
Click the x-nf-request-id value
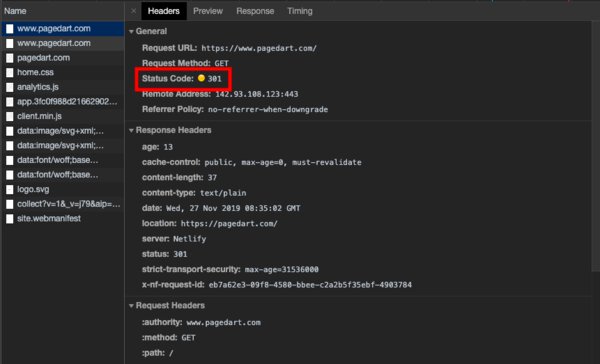pyautogui.click(x=310, y=285)
